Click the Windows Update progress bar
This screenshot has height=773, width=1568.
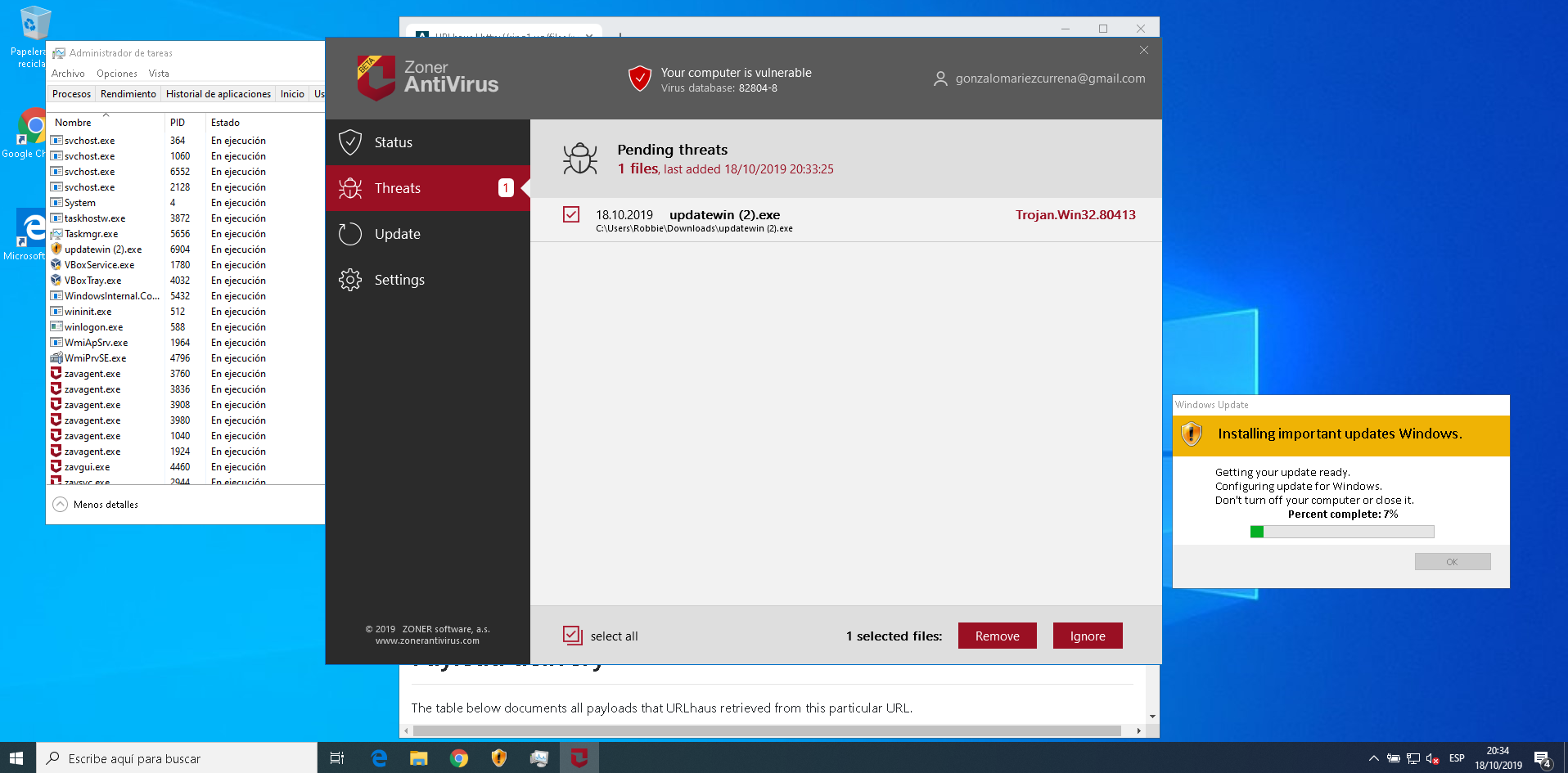pos(1342,532)
